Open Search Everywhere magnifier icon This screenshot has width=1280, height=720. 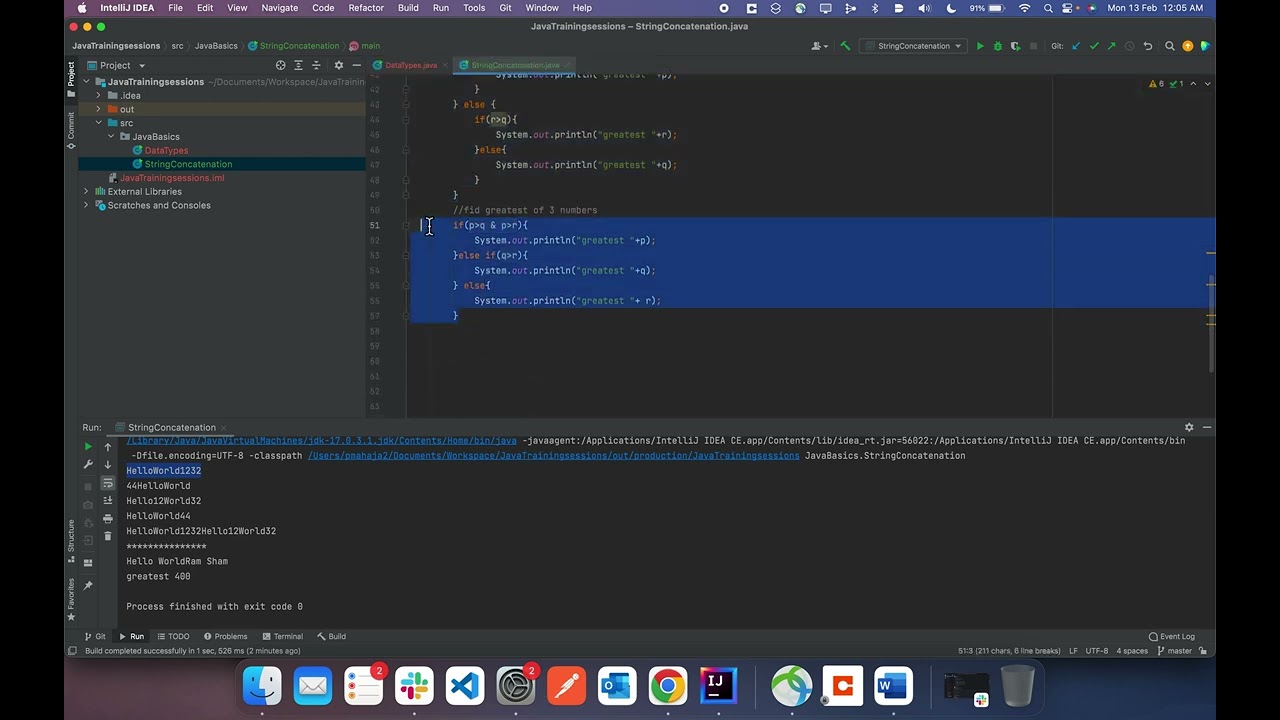pos(1169,46)
